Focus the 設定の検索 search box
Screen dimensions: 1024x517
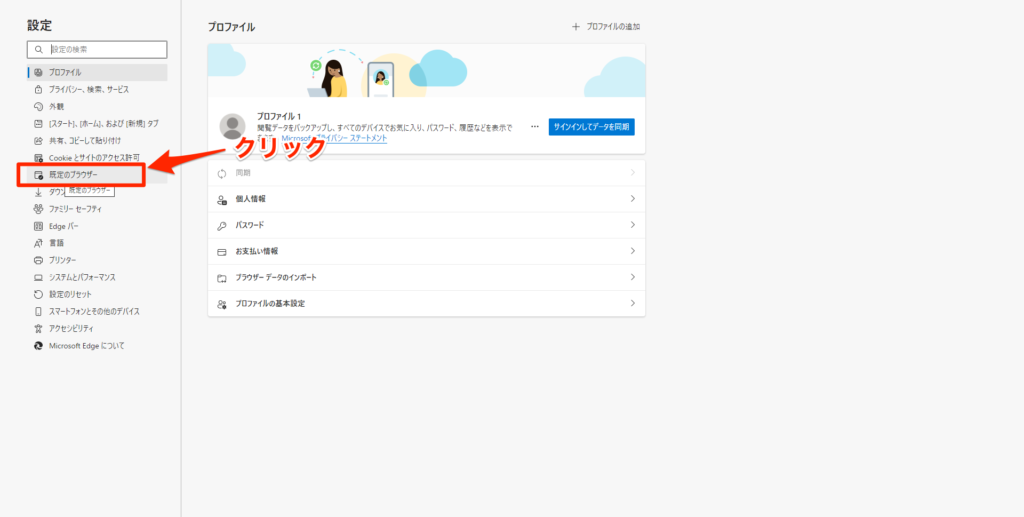pyautogui.click(x=105, y=49)
